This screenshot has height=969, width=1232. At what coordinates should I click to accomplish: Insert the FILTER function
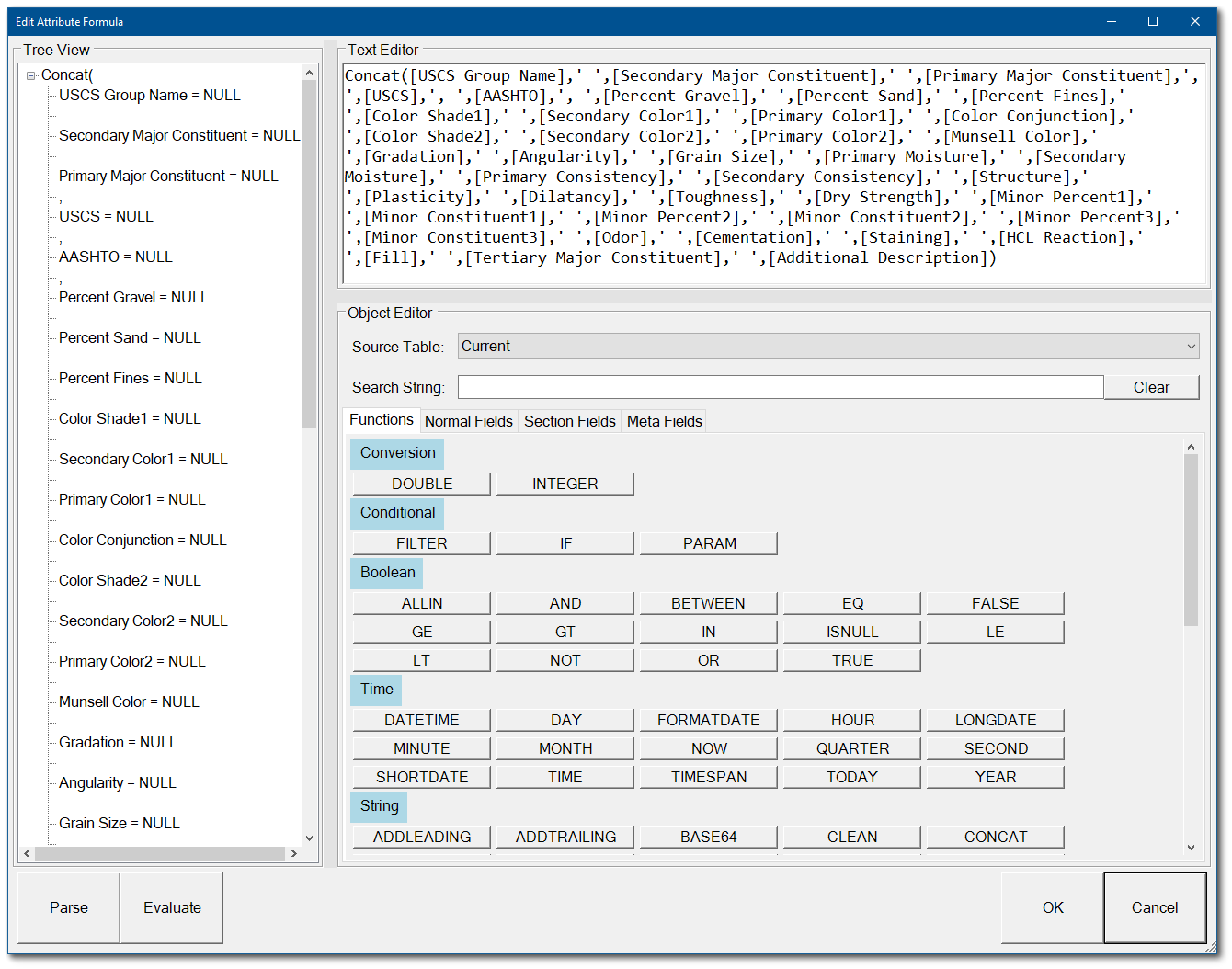pyautogui.click(x=422, y=543)
